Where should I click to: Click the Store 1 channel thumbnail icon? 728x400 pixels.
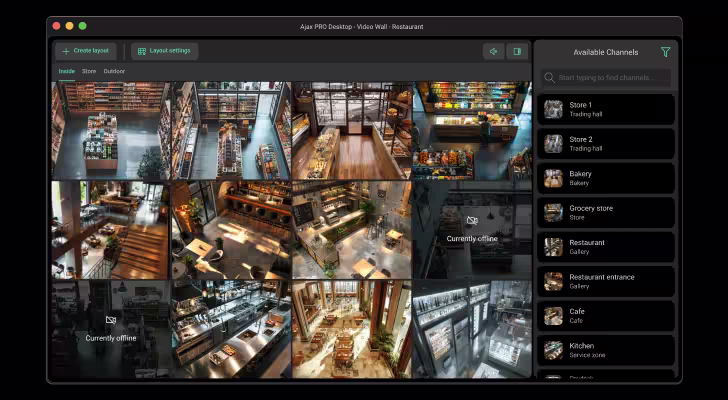(553, 110)
